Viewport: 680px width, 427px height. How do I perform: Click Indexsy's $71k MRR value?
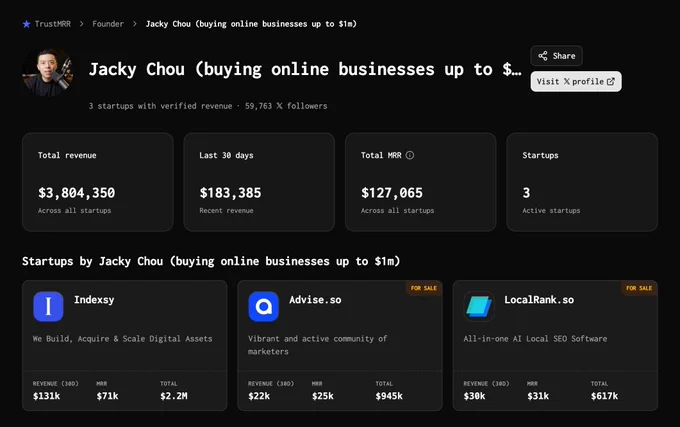[x=108, y=396]
